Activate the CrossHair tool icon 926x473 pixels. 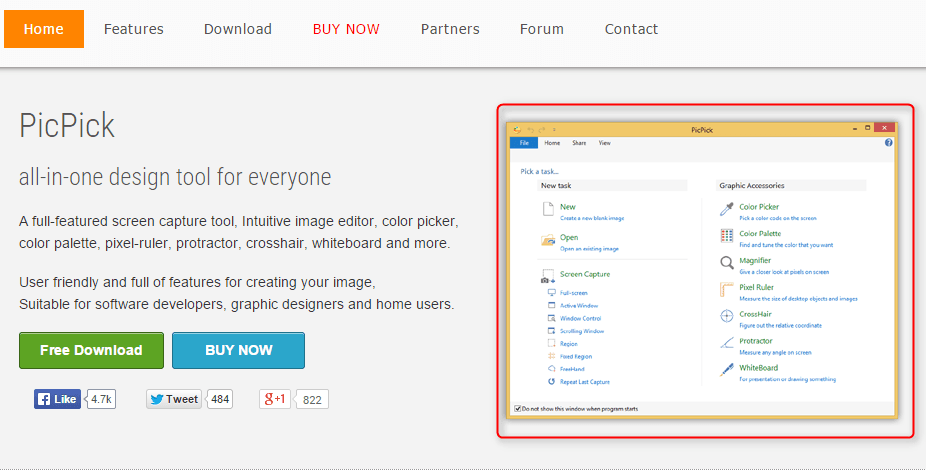click(x=727, y=316)
